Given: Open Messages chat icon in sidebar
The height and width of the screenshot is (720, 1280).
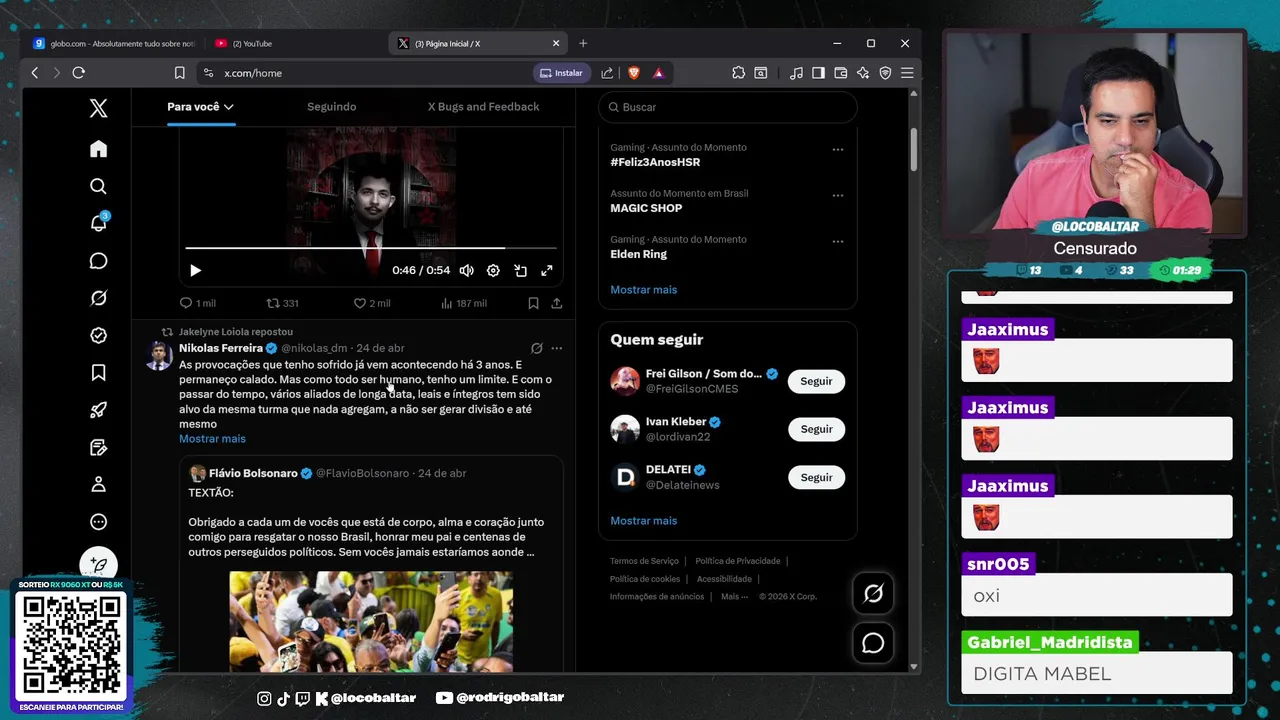Looking at the screenshot, I should (x=98, y=261).
